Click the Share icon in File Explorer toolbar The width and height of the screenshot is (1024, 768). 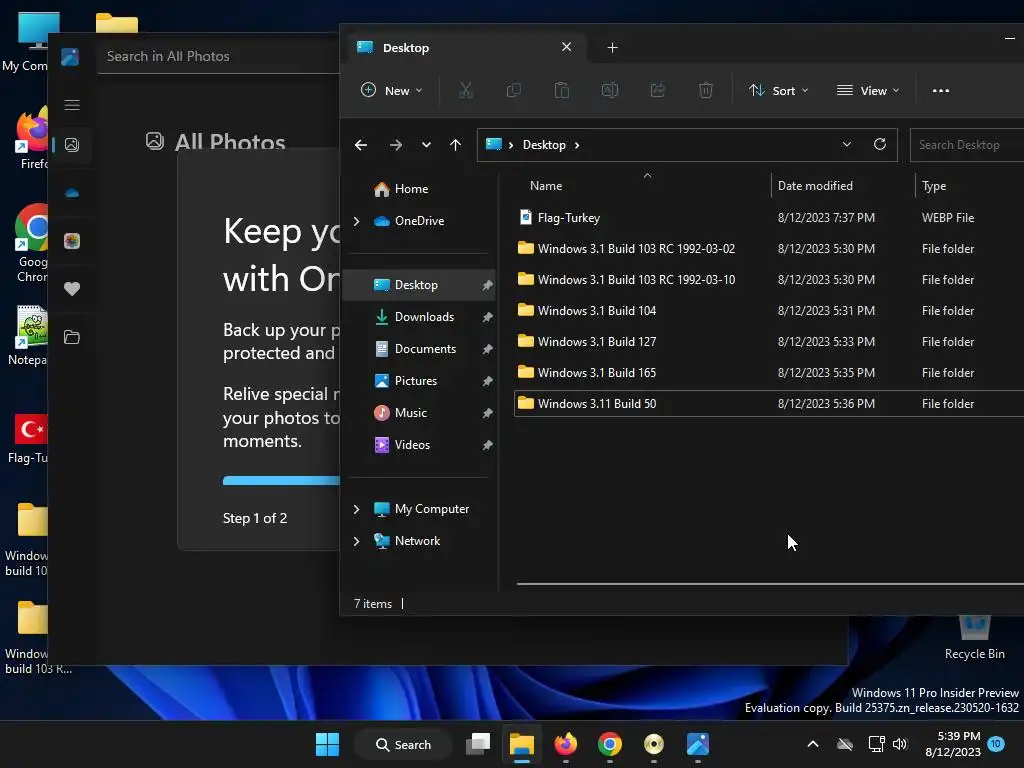658,90
